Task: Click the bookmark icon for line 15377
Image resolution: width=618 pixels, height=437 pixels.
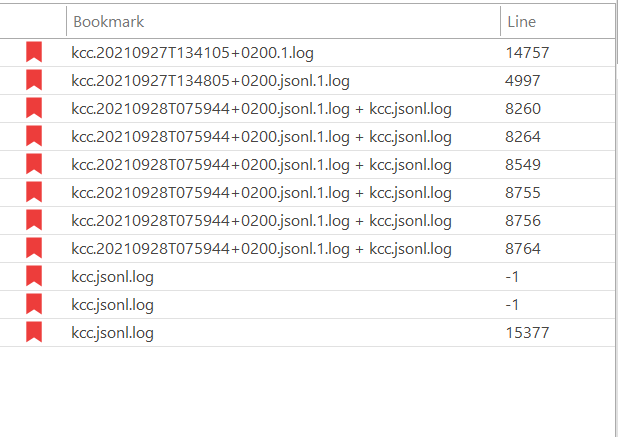Action: (34, 332)
